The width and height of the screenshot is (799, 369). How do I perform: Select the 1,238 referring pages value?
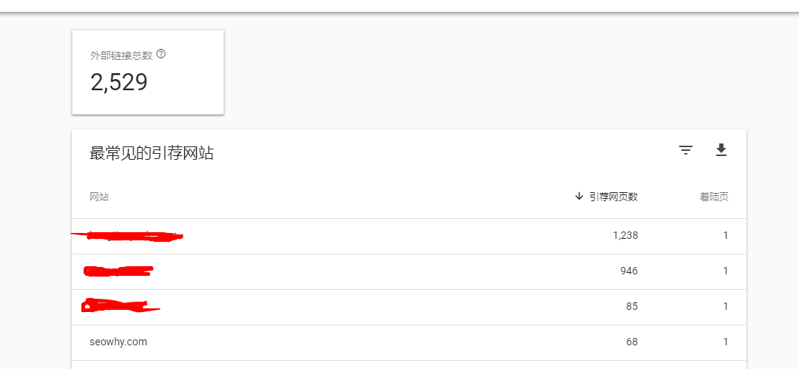625,235
